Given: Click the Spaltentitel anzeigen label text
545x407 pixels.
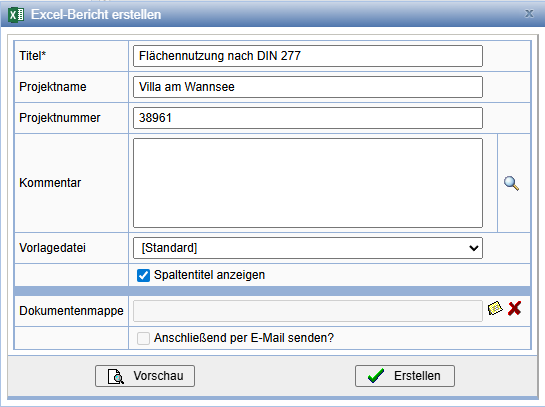Looking at the screenshot, I should point(209,275).
